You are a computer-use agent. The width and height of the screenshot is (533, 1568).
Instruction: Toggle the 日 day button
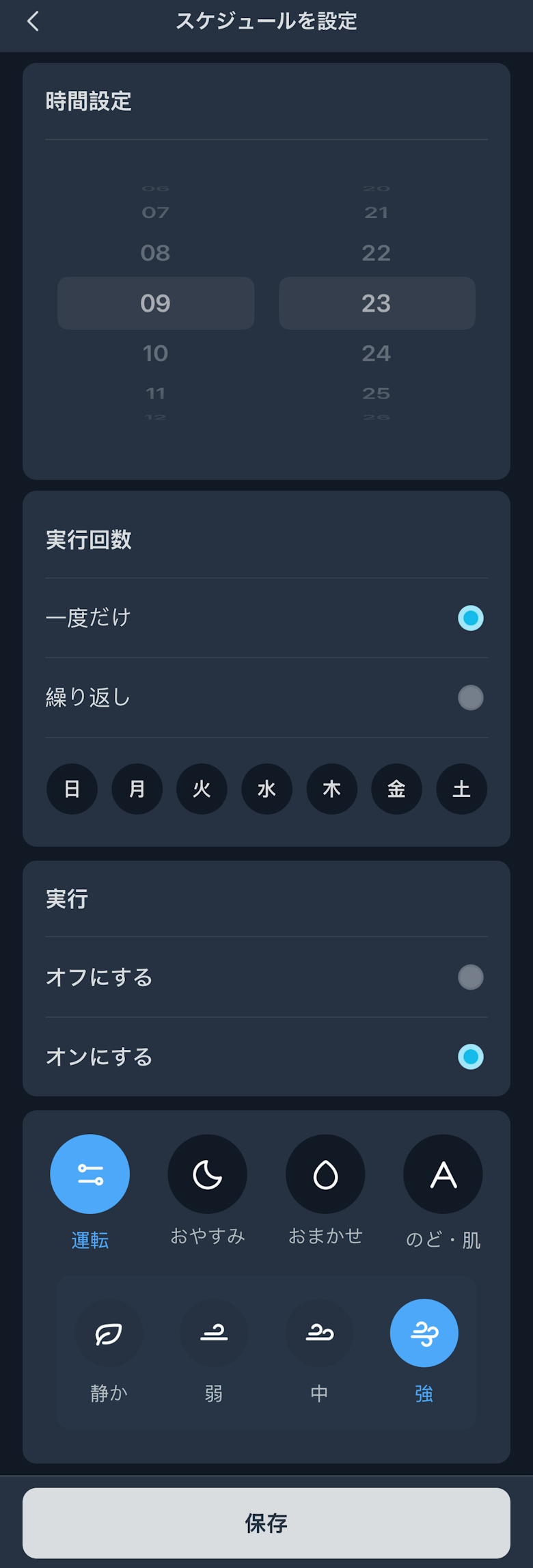(72, 789)
